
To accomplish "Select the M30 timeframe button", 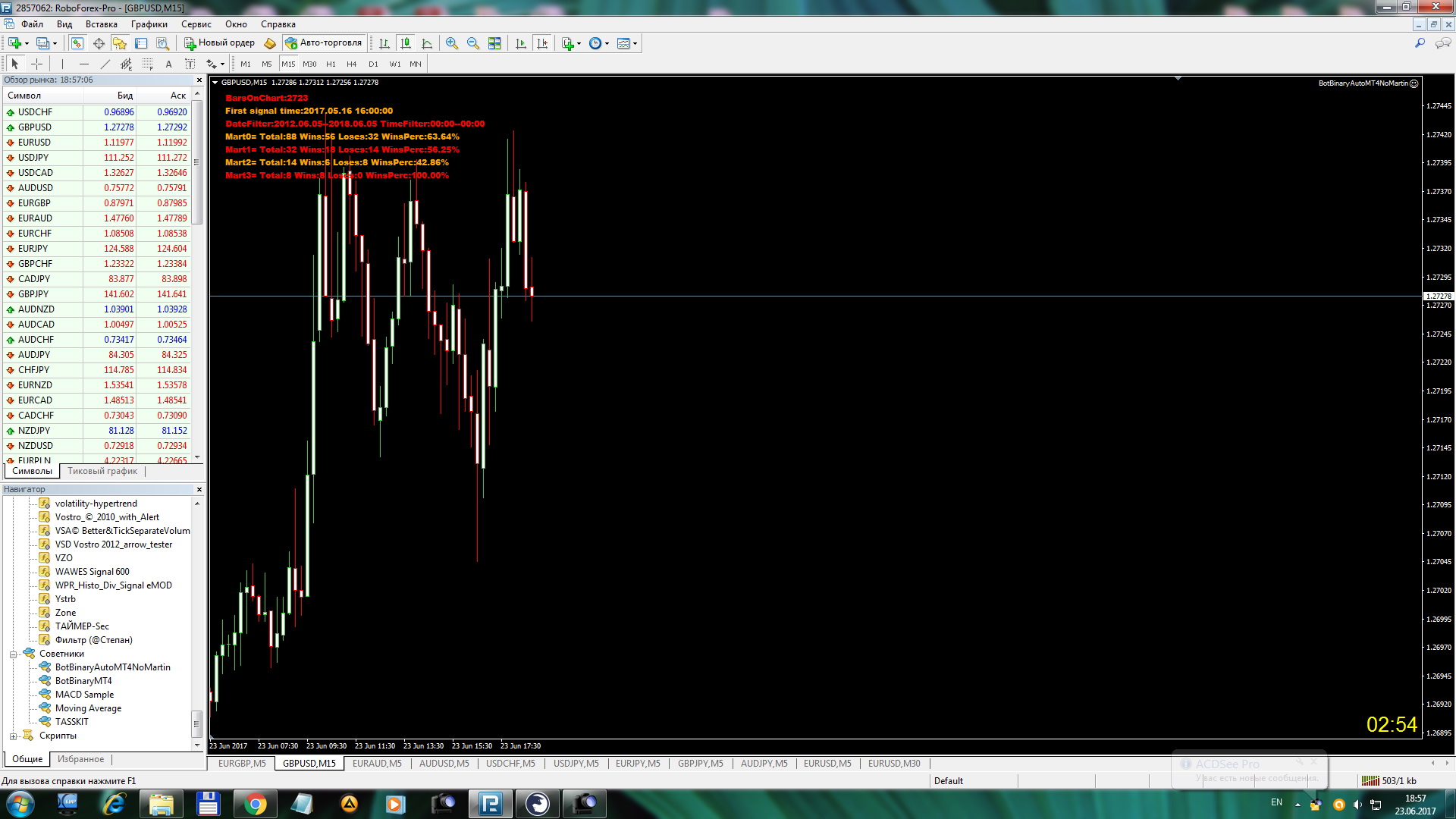I will coord(309,64).
